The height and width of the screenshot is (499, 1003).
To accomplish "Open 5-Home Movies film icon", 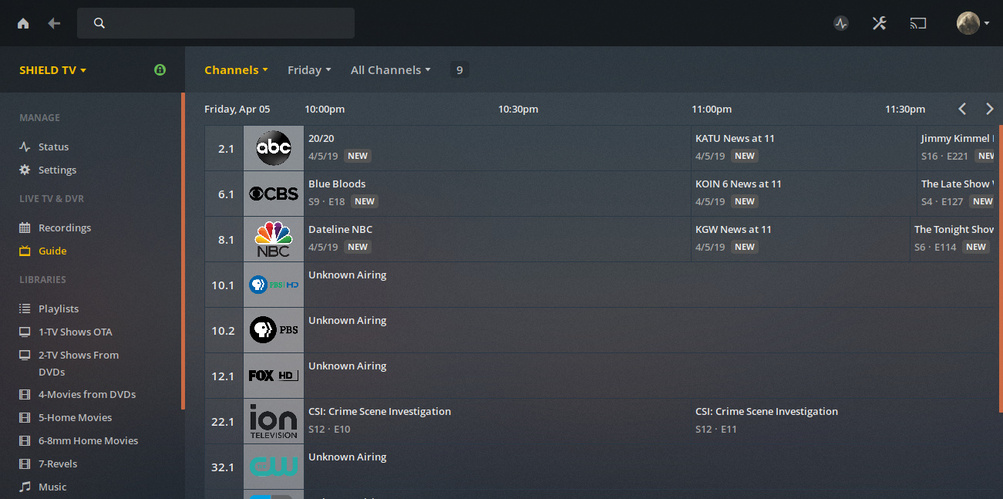I will [25, 418].
